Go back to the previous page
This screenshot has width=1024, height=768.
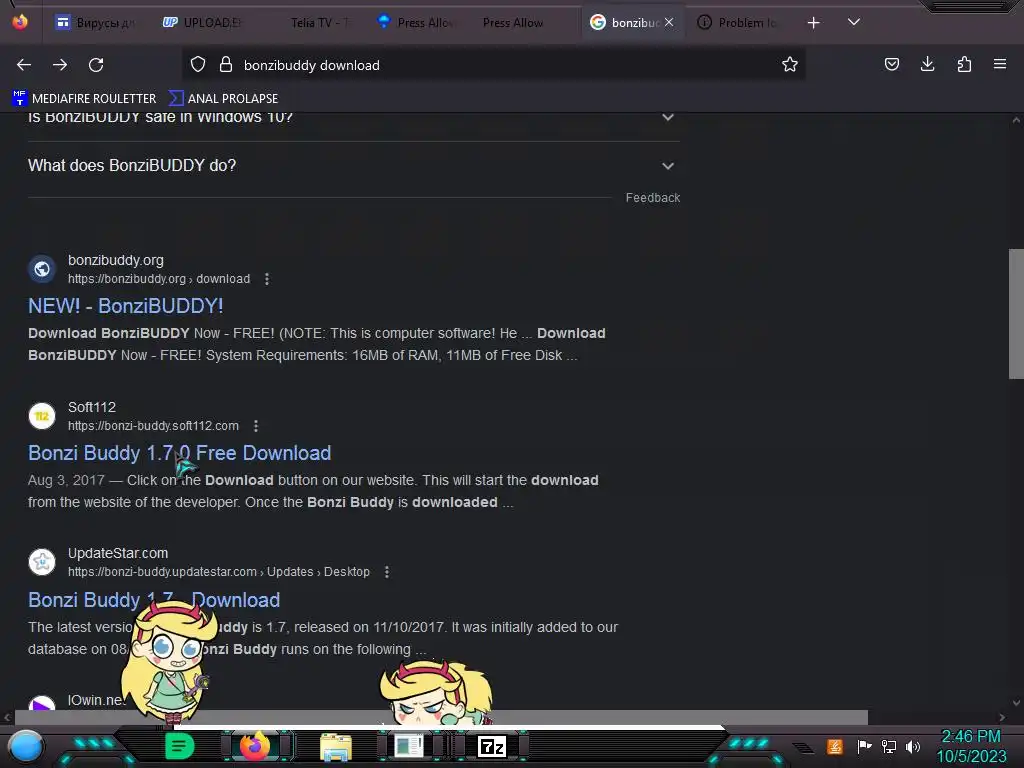tap(24, 65)
